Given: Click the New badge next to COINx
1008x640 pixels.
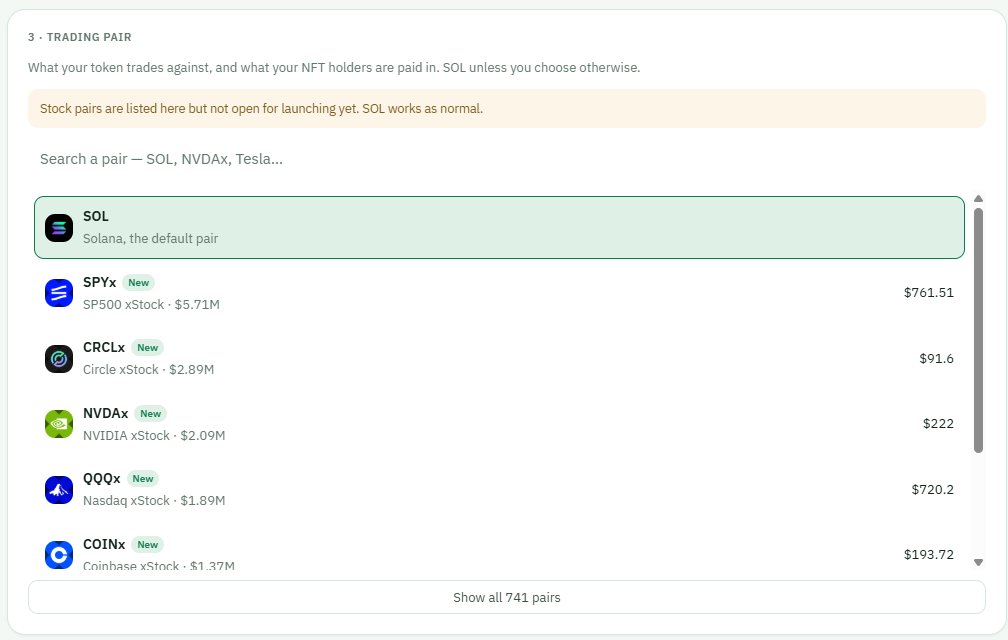Looking at the screenshot, I should [x=147, y=545].
